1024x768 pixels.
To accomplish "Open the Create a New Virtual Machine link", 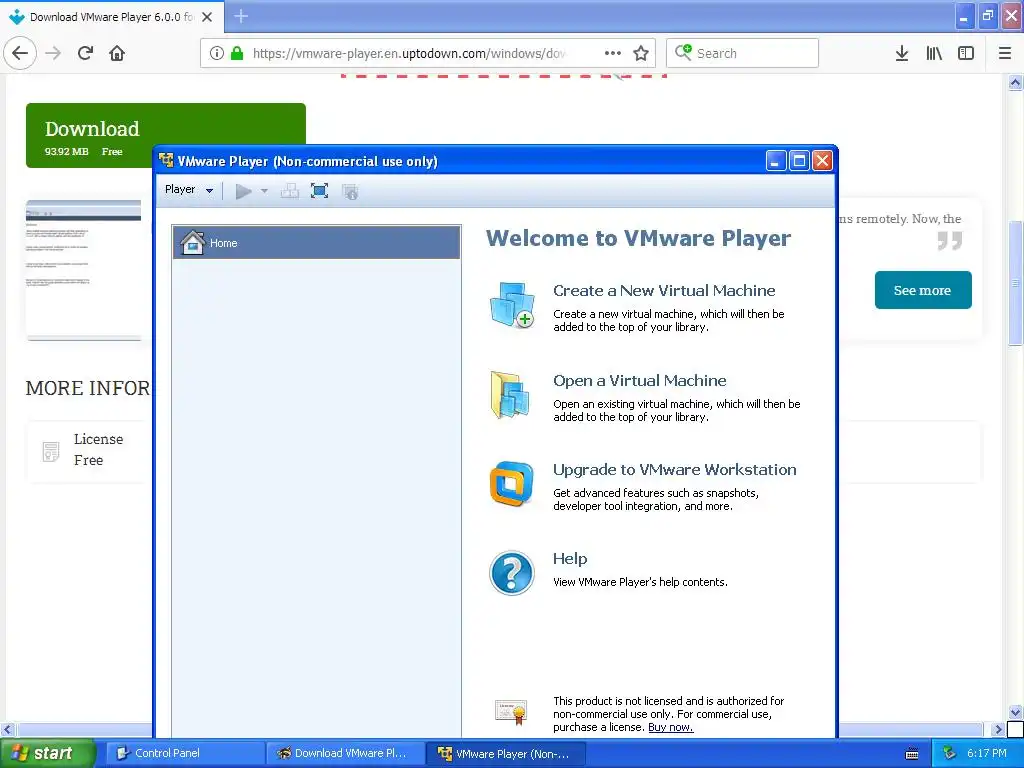I will [664, 291].
